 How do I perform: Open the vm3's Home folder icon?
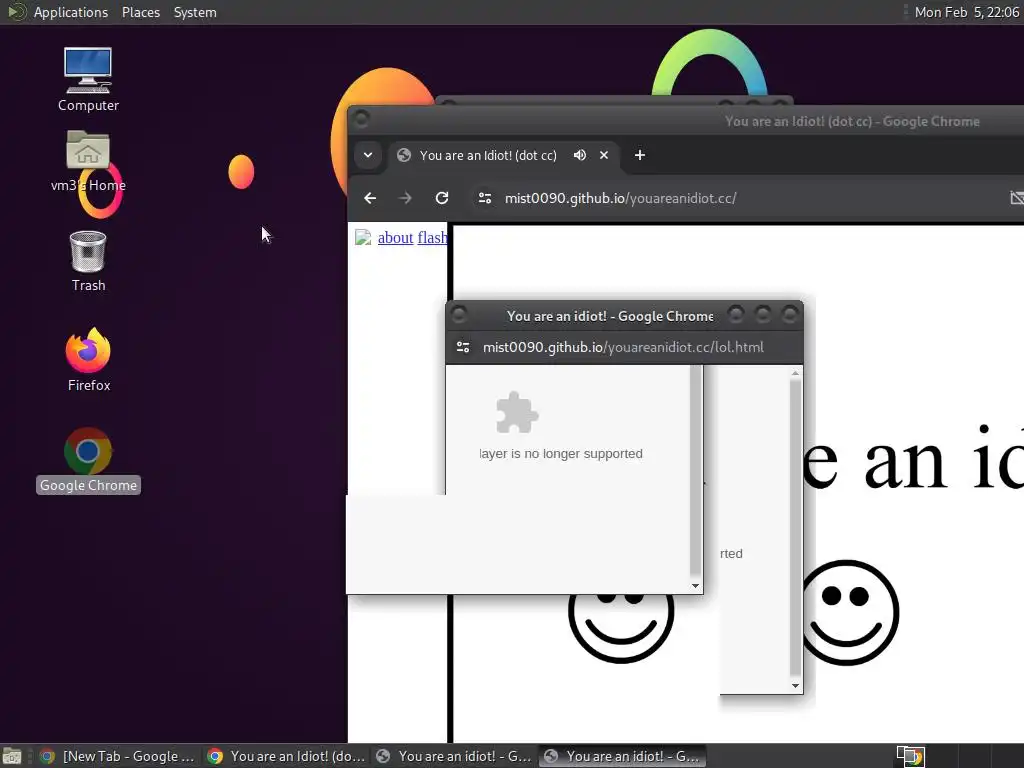pyautogui.click(x=88, y=161)
